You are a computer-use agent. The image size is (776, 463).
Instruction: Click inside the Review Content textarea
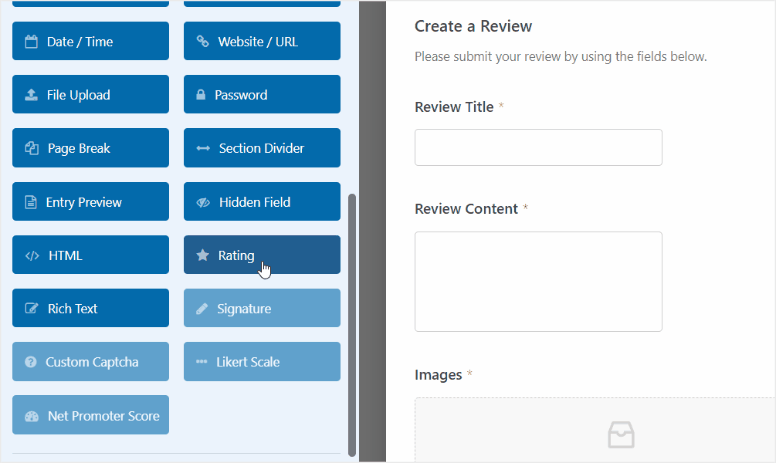[x=538, y=281]
